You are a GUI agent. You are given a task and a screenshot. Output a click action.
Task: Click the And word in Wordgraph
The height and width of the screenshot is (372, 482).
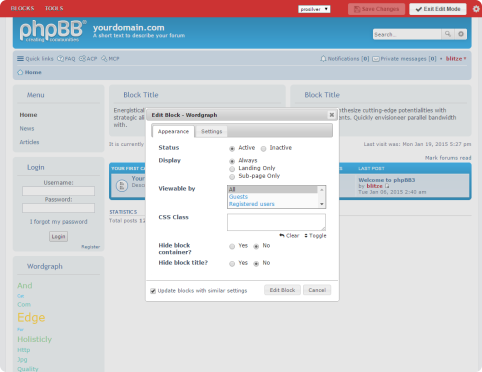(x=25, y=286)
